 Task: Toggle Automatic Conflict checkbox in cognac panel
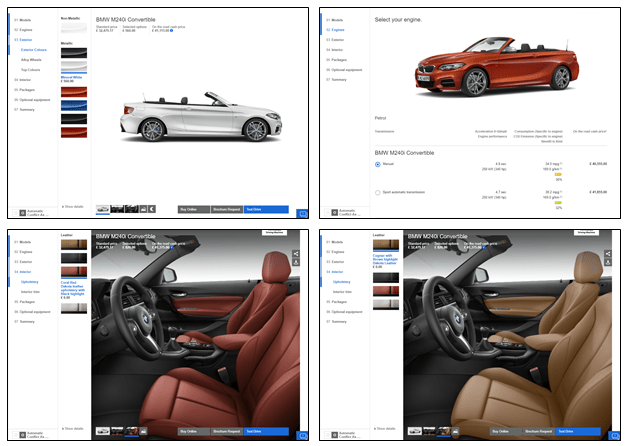327,435
